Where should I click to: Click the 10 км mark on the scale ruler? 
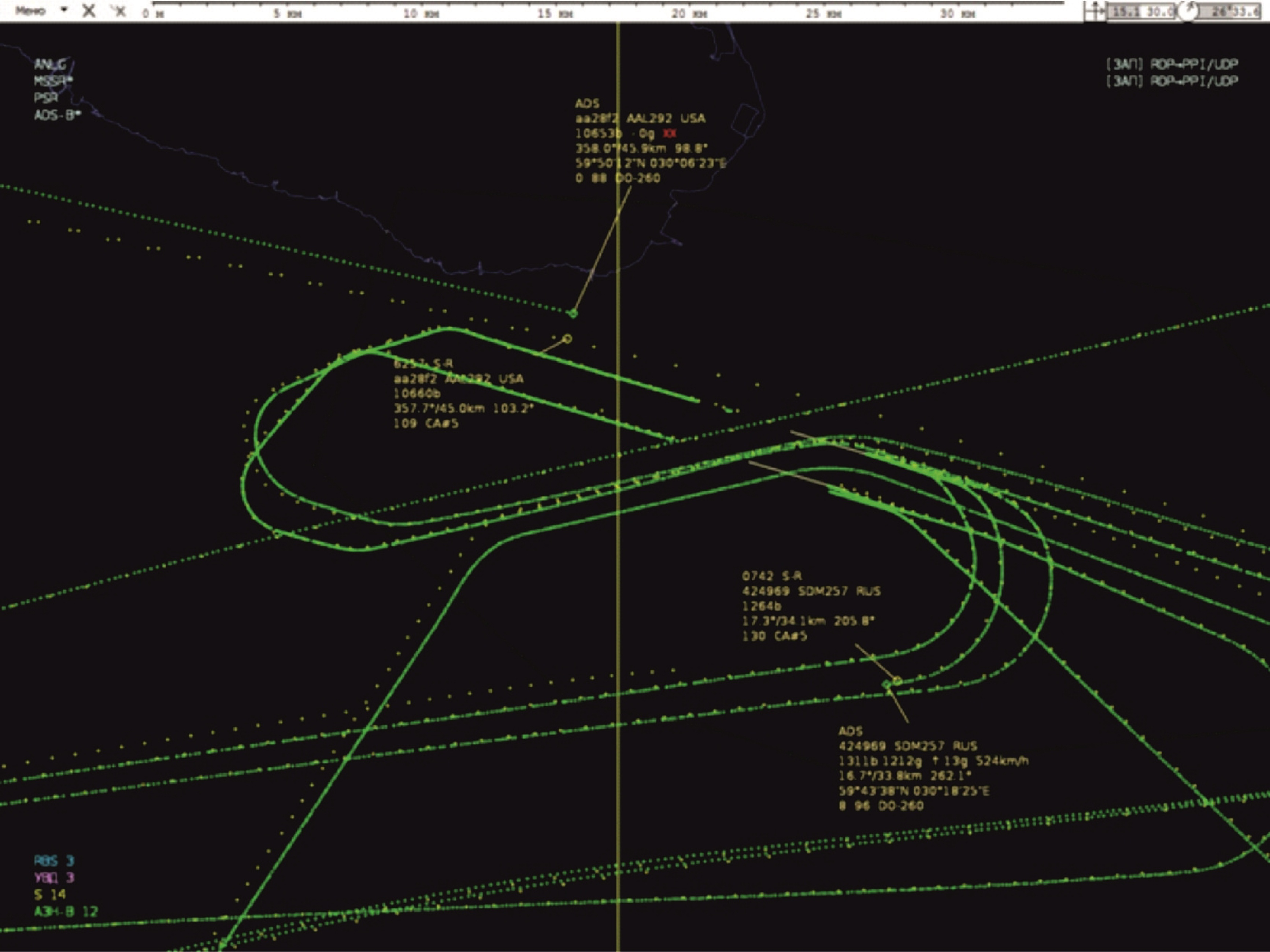422,13
